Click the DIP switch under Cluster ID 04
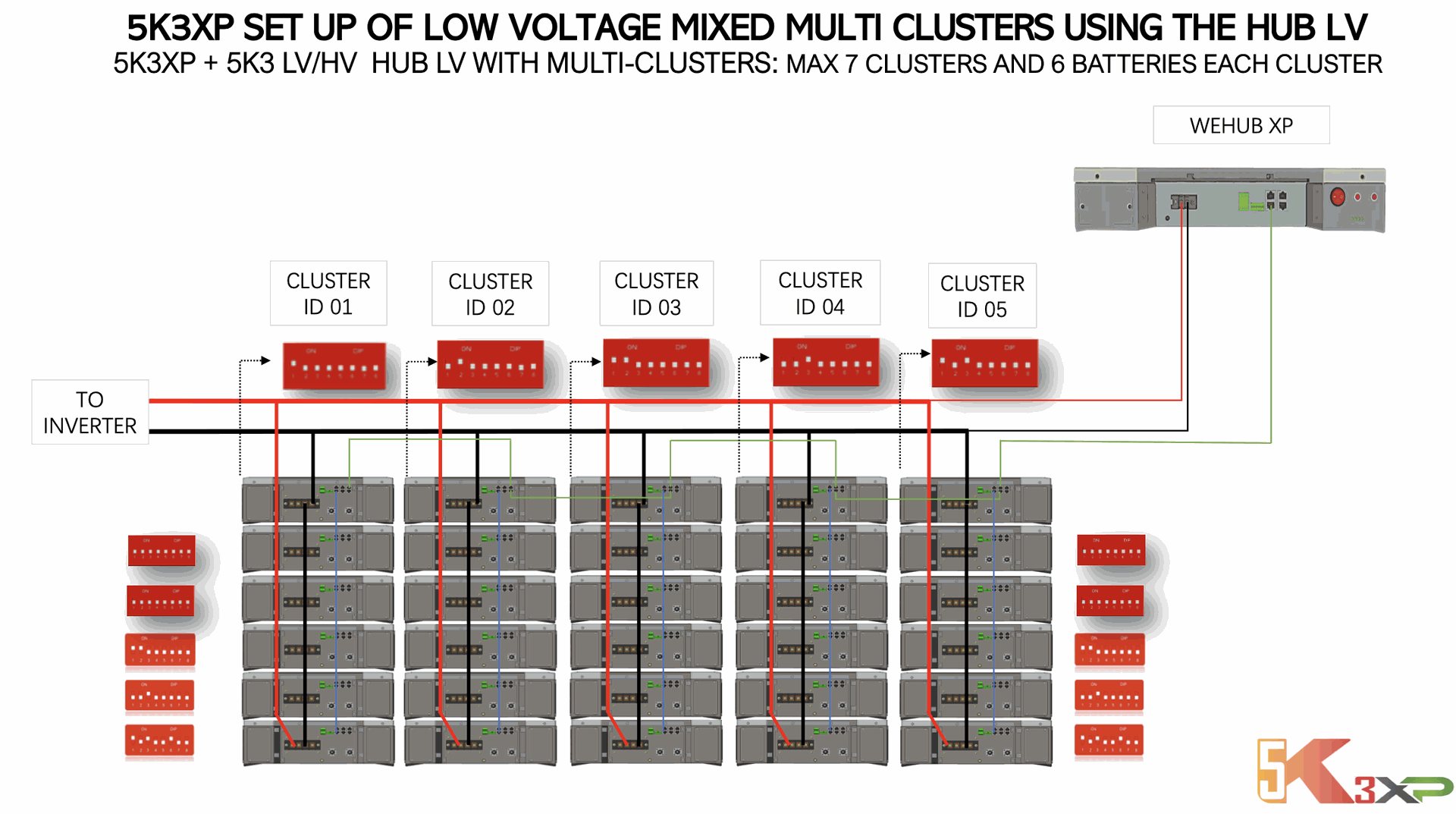1456x814 pixels. (826, 362)
